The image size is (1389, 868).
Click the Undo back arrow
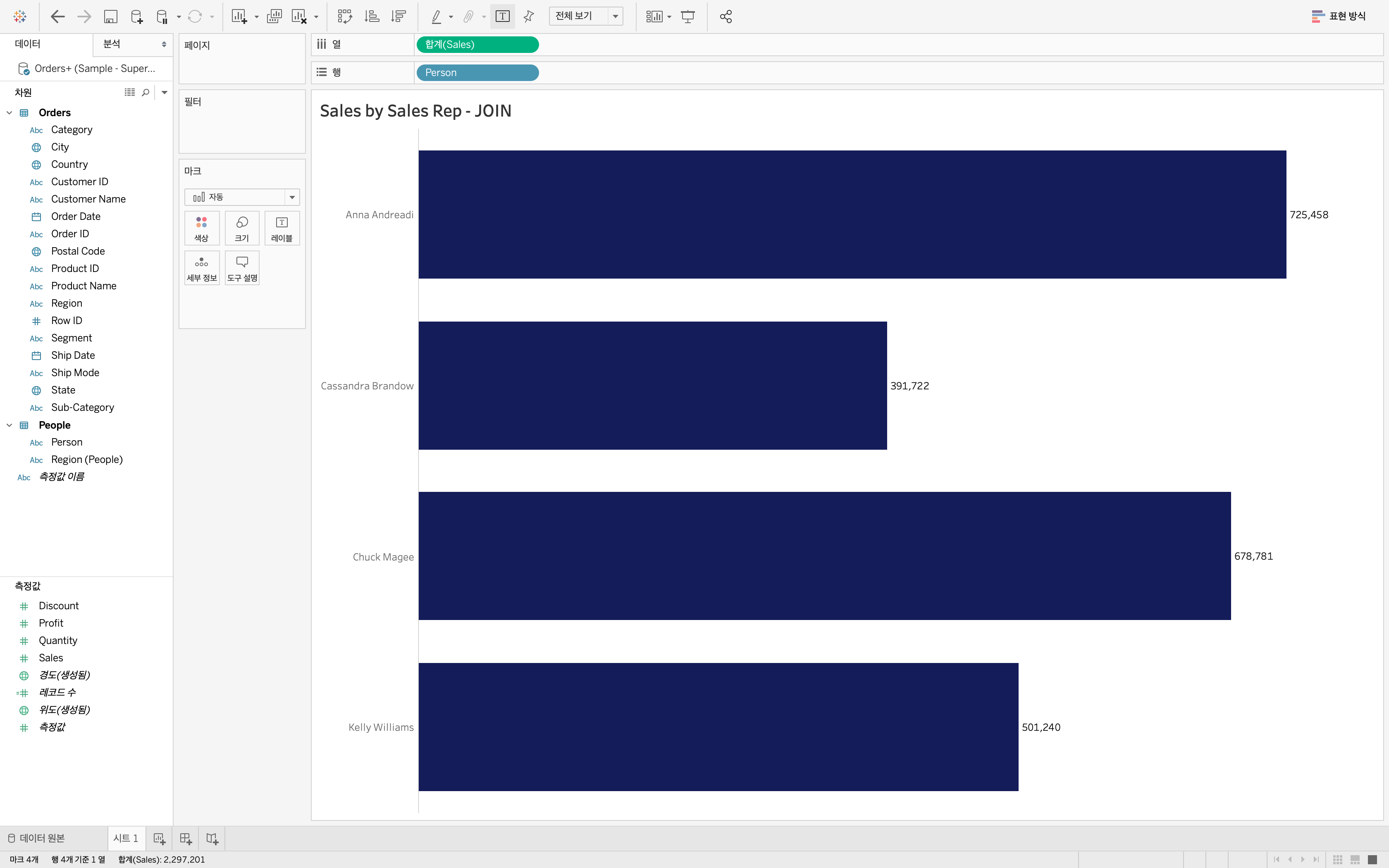pyautogui.click(x=57, y=17)
